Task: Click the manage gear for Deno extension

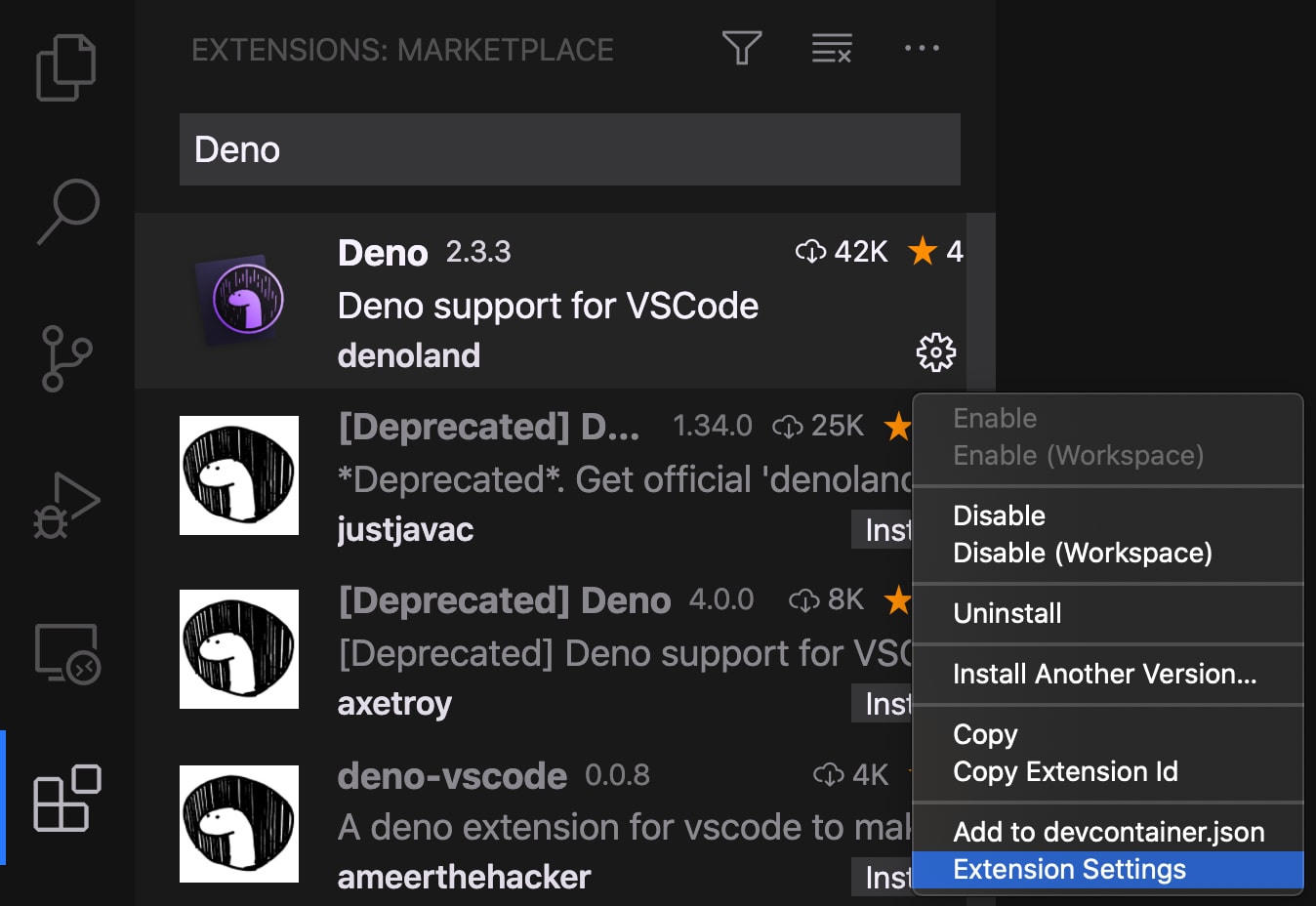Action: pyautogui.click(x=935, y=352)
